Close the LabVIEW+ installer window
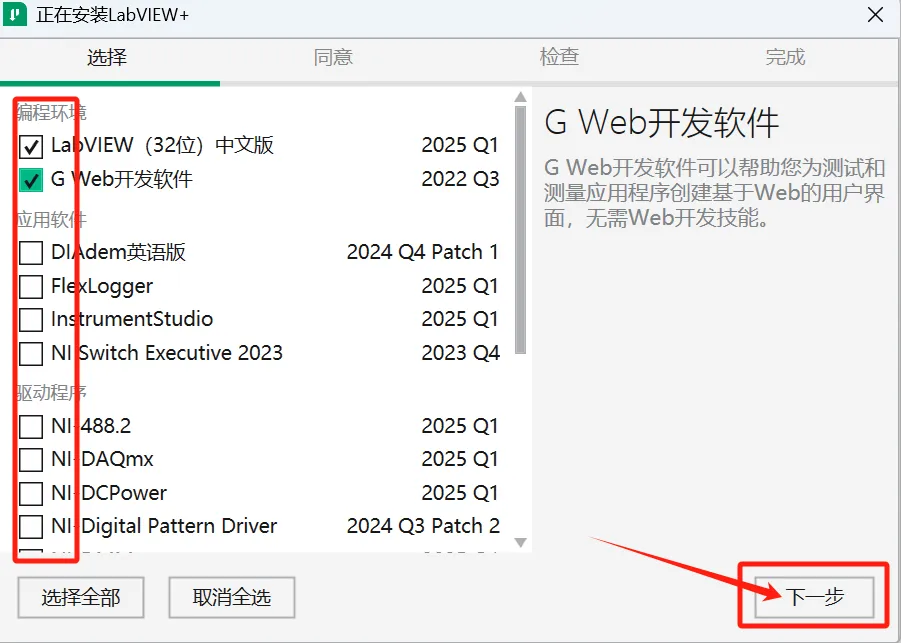 click(875, 14)
